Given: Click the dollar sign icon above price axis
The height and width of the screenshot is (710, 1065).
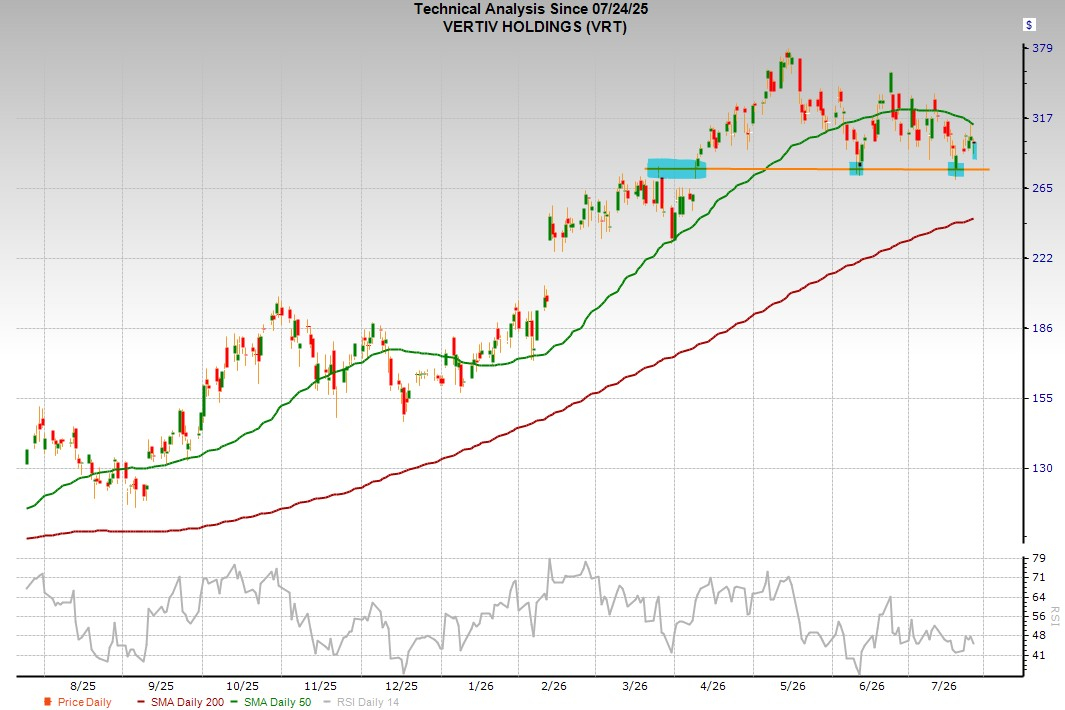Looking at the screenshot, I should [1029, 24].
